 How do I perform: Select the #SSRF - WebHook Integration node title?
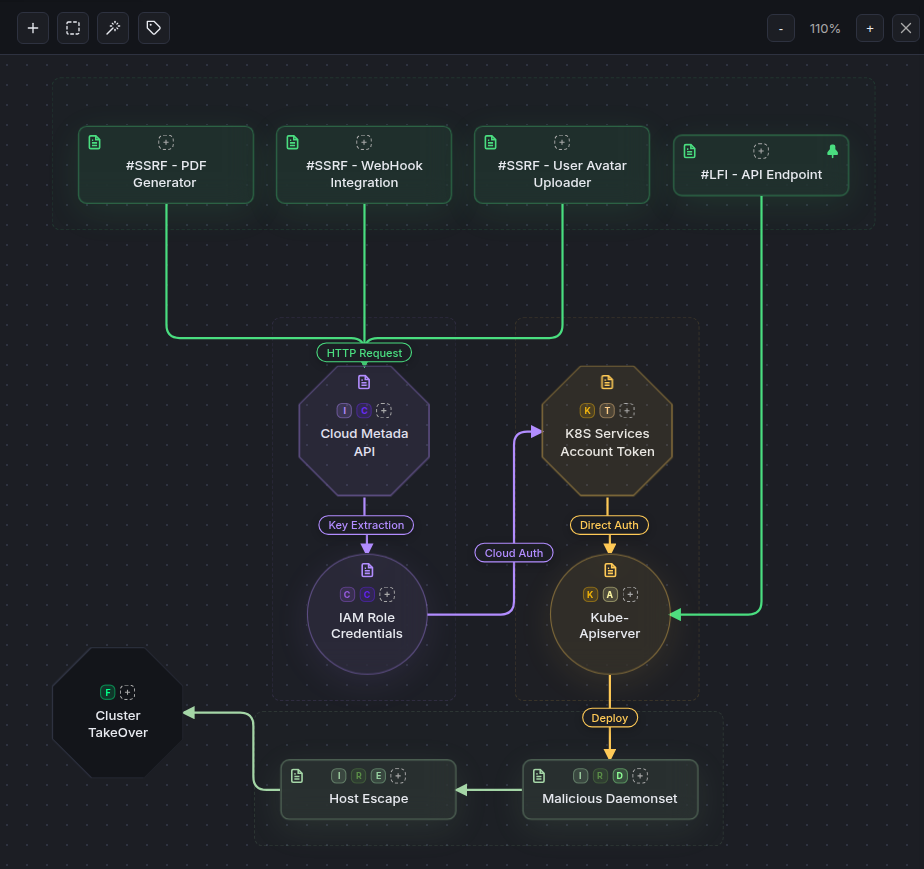(364, 174)
